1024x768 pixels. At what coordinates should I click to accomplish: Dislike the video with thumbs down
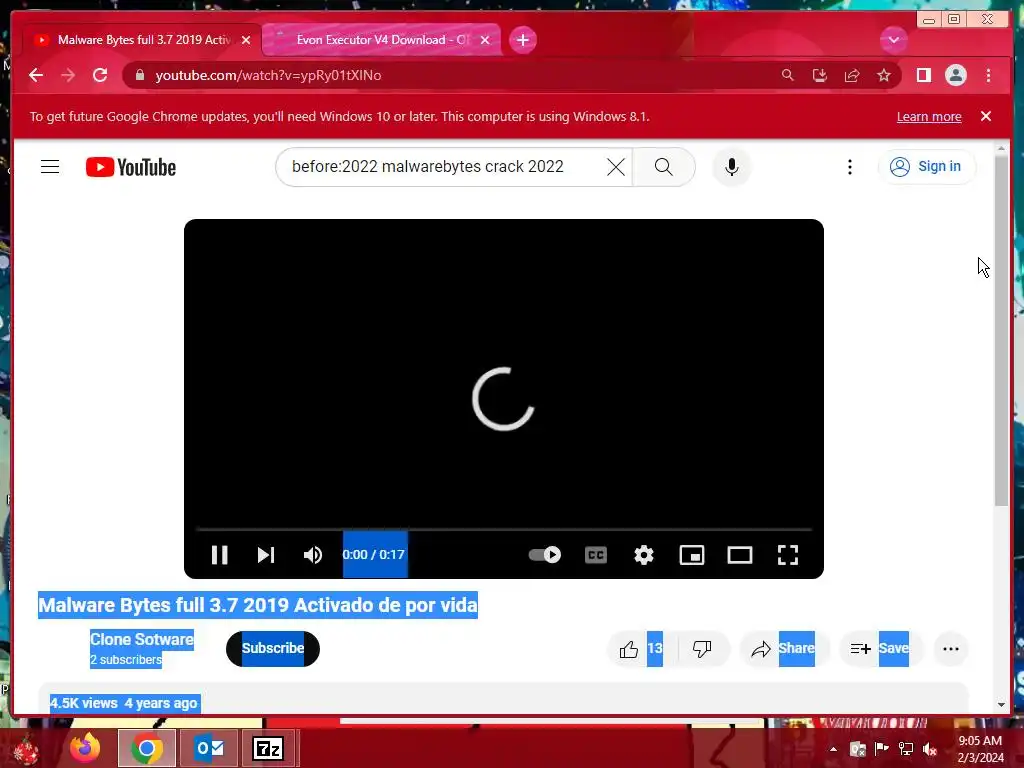[703, 648]
